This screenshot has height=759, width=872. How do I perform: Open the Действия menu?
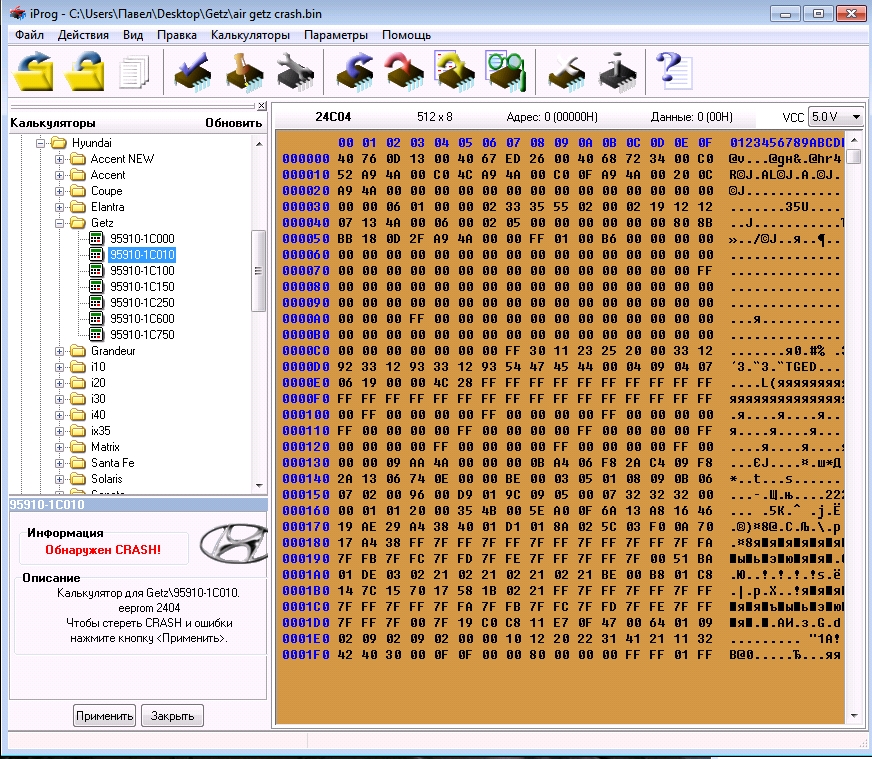tap(83, 35)
